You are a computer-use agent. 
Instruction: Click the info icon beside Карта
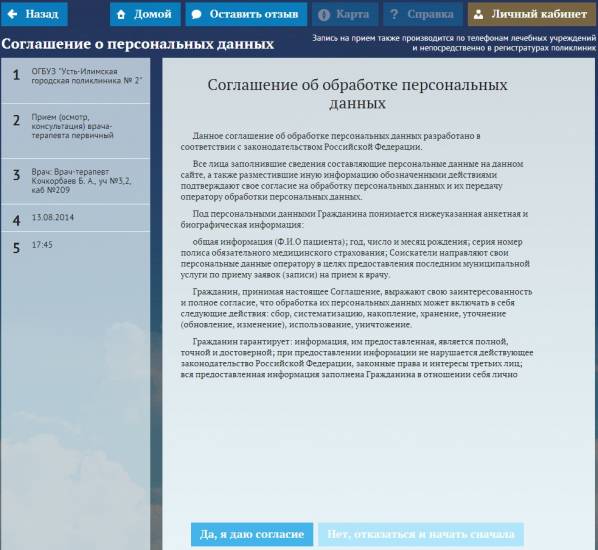click(x=324, y=15)
